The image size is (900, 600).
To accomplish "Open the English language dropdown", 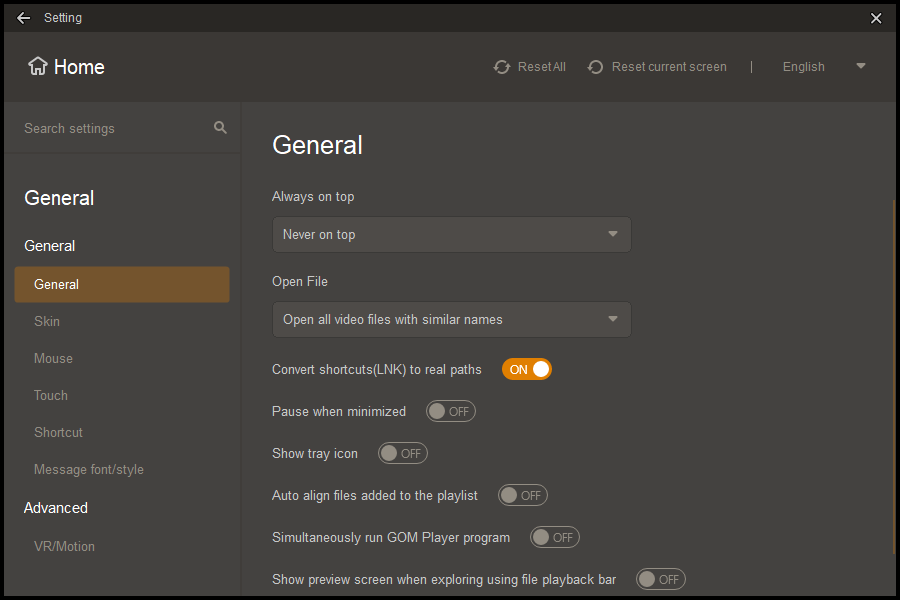I will (x=824, y=67).
